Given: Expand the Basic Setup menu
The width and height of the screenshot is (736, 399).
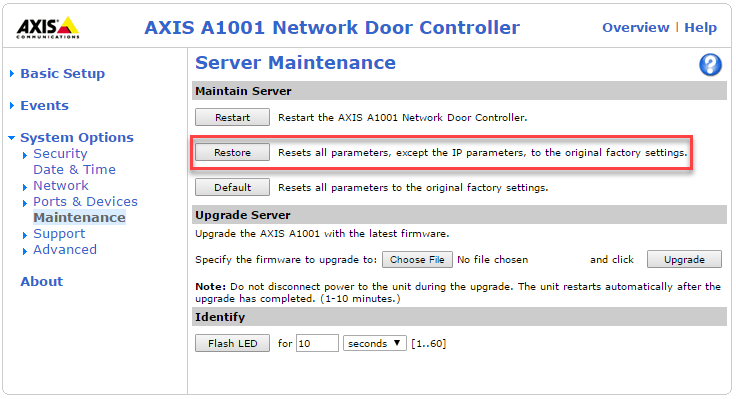Looking at the screenshot, I should [62, 74].
